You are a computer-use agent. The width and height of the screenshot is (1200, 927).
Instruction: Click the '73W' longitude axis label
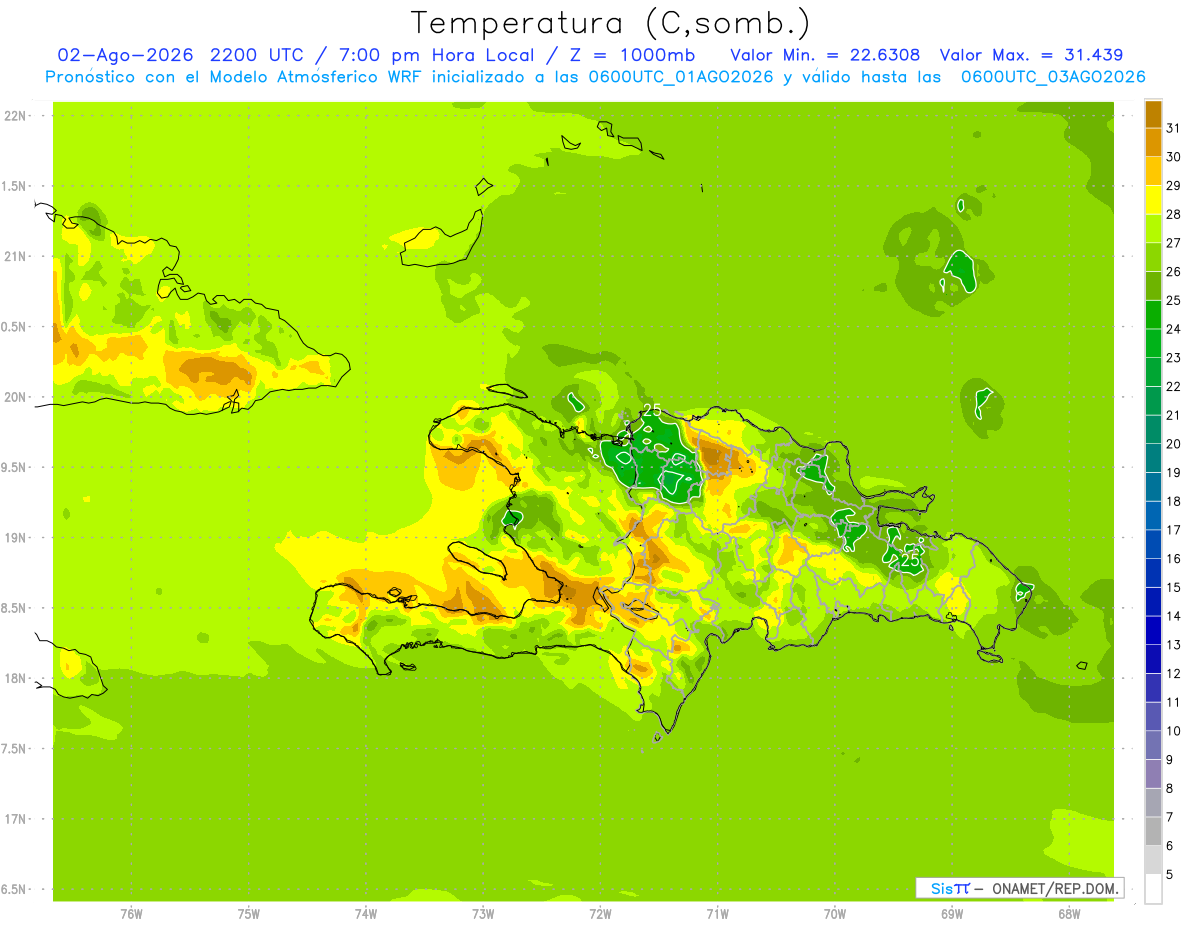point(483,914)
